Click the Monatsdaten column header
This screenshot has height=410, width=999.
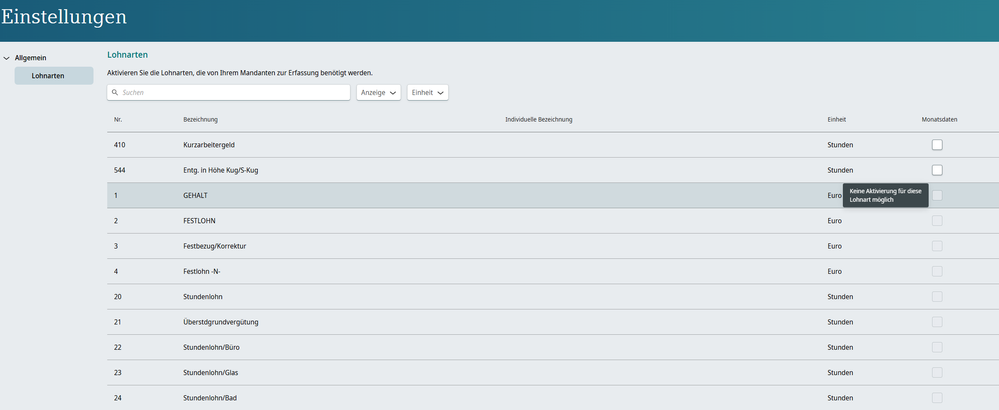coord(939,120)
